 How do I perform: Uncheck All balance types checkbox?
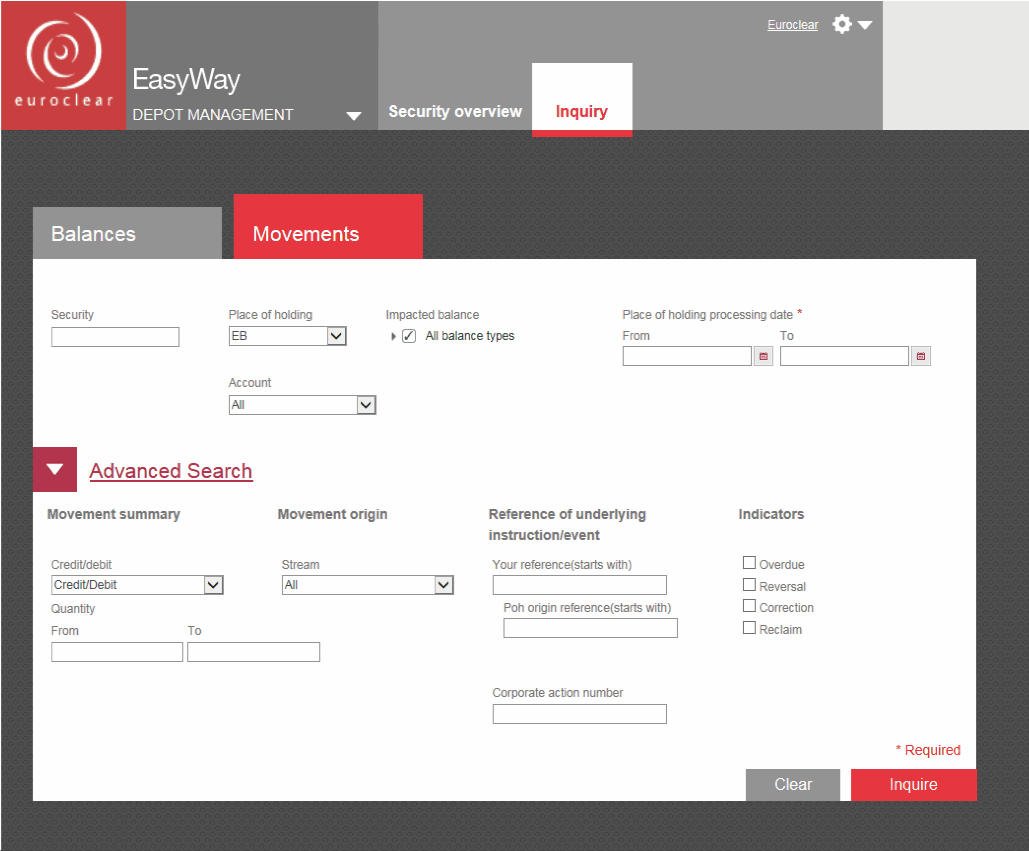coord(409,336)
